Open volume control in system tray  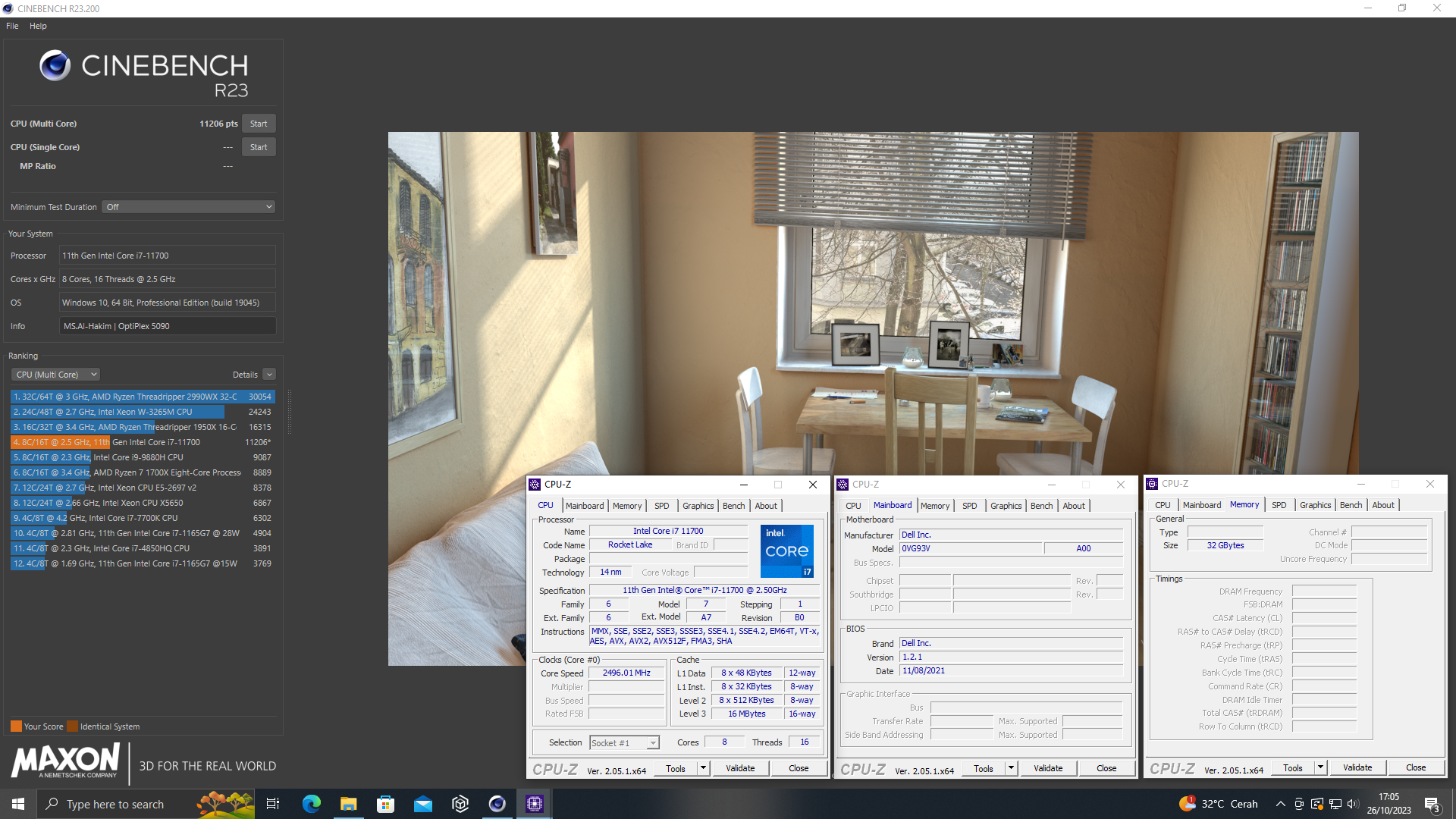tap(1354, 804)
